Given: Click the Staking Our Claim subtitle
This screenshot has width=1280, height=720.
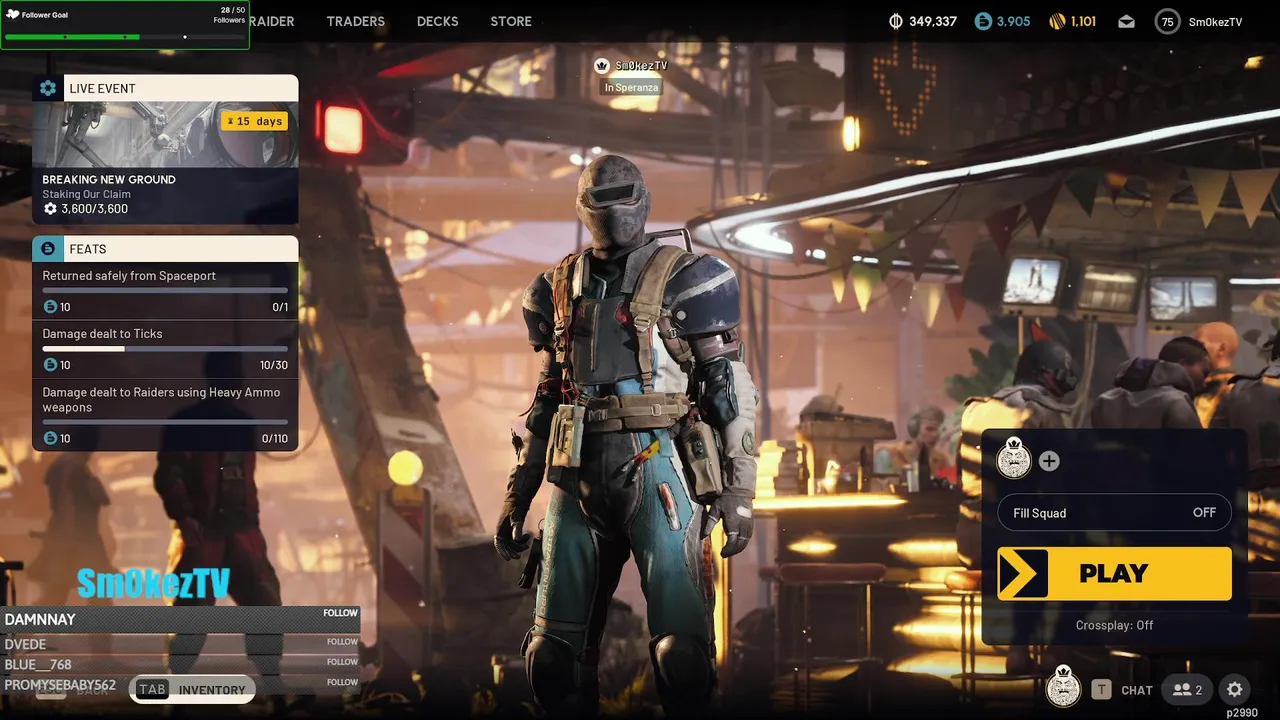Looking at the screenshot, I should [x=87, y=195].
